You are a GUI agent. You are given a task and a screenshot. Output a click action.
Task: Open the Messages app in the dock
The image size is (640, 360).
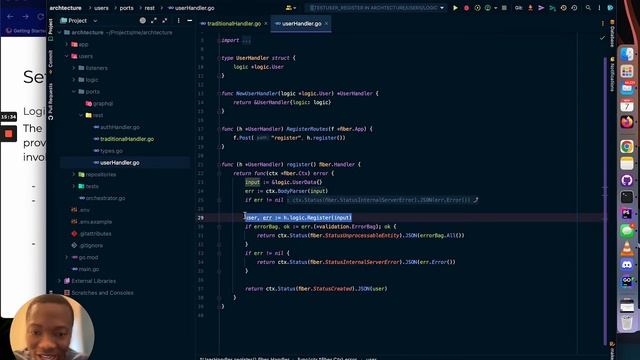pyautogui.click(x=627, y=231)
